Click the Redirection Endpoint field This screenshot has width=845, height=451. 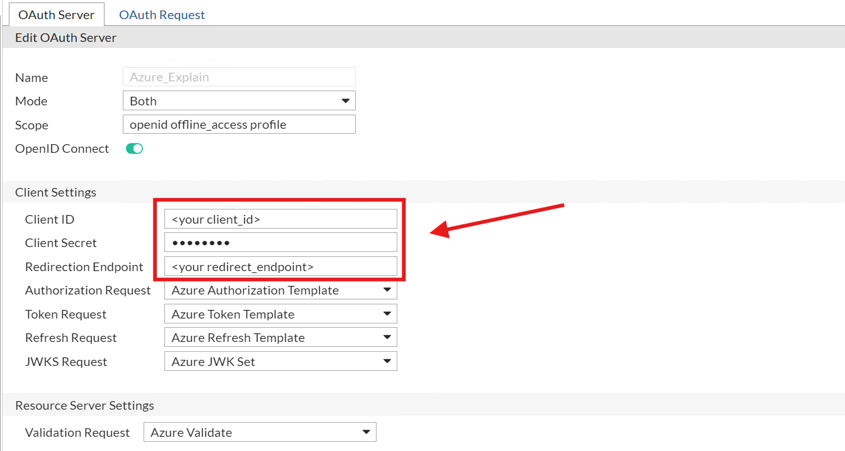280,267
